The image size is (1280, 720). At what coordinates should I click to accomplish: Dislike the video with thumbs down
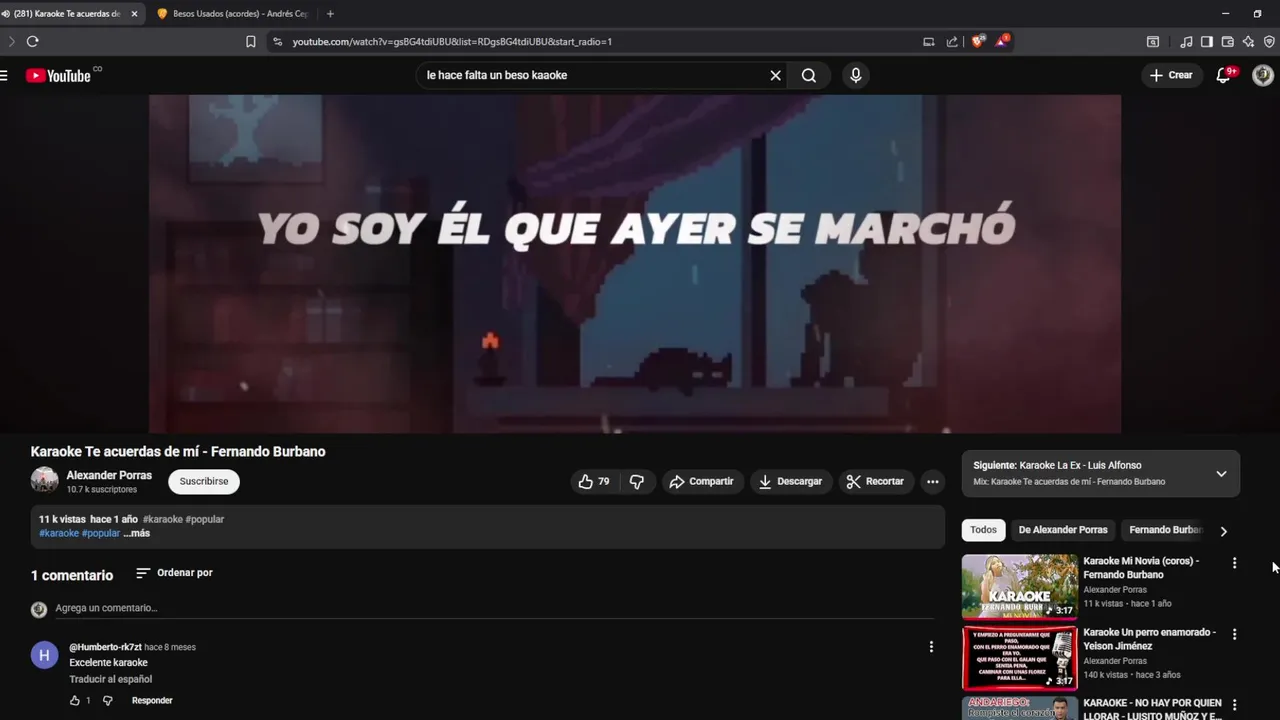(x=637, y=481)
